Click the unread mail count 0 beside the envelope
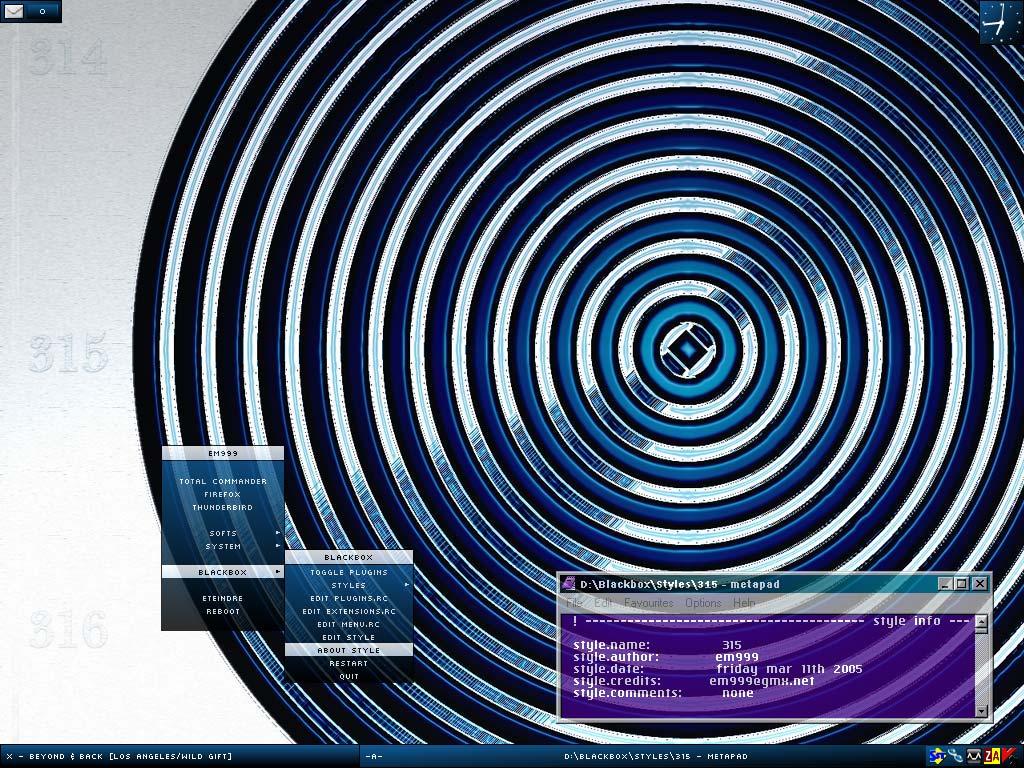Screen dimensions: 1024x768 (x=42, y=11)
